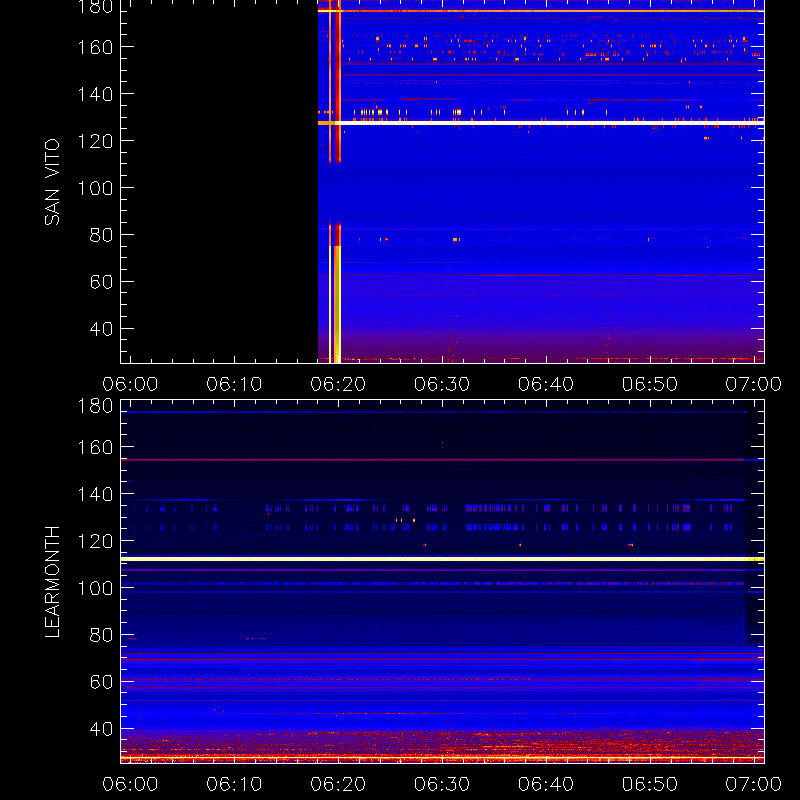Click the SAN VITO axis label

52,182
